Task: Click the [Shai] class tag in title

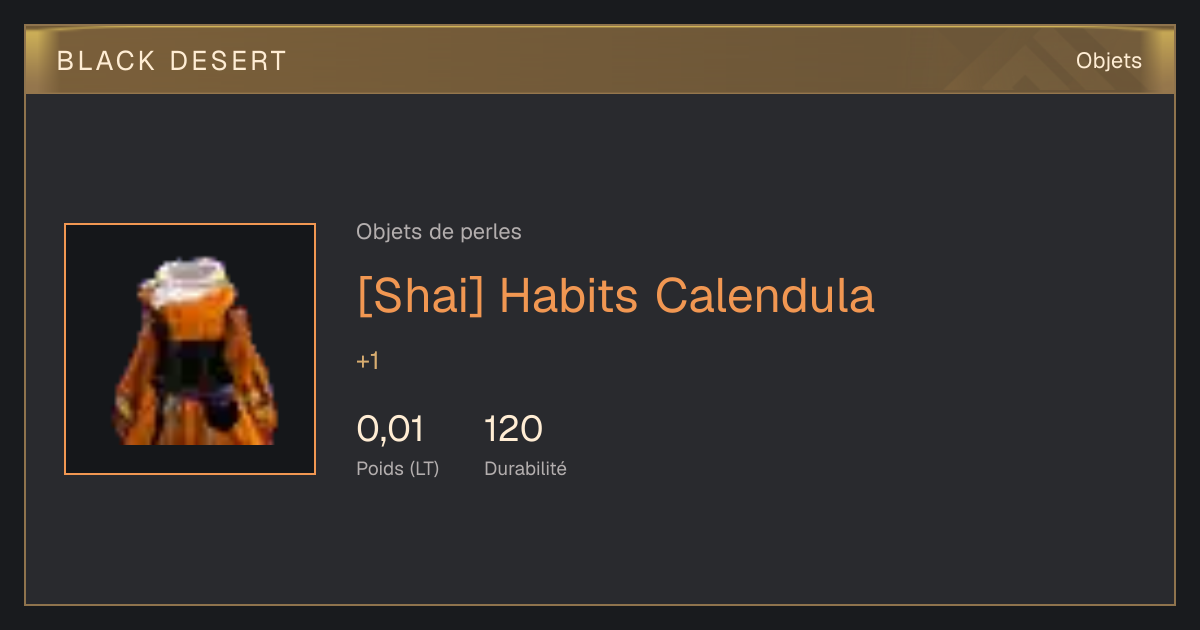Action: click(x=421, y=296)
